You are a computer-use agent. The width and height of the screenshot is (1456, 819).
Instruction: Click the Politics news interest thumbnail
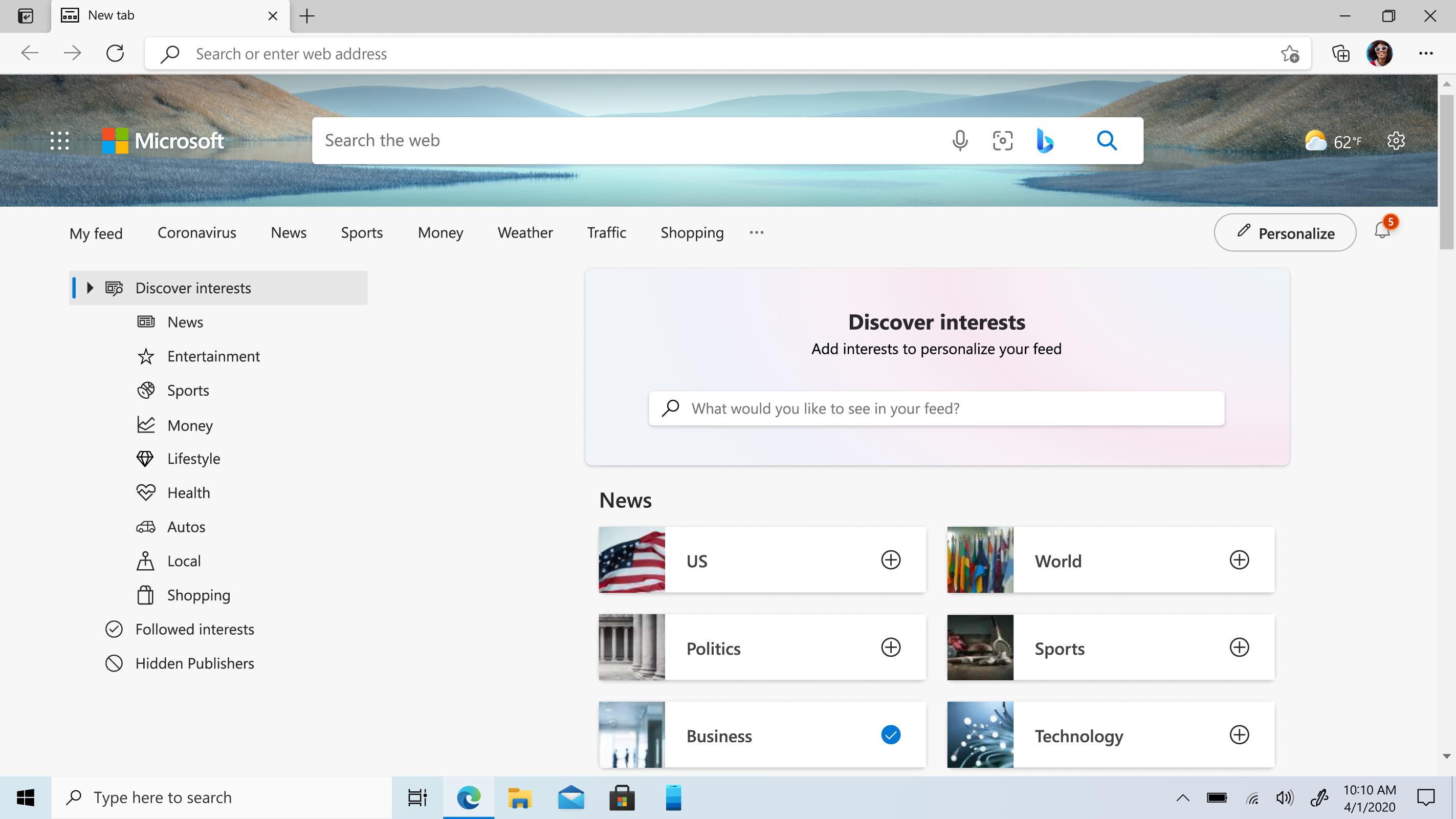tap(631, 647)
